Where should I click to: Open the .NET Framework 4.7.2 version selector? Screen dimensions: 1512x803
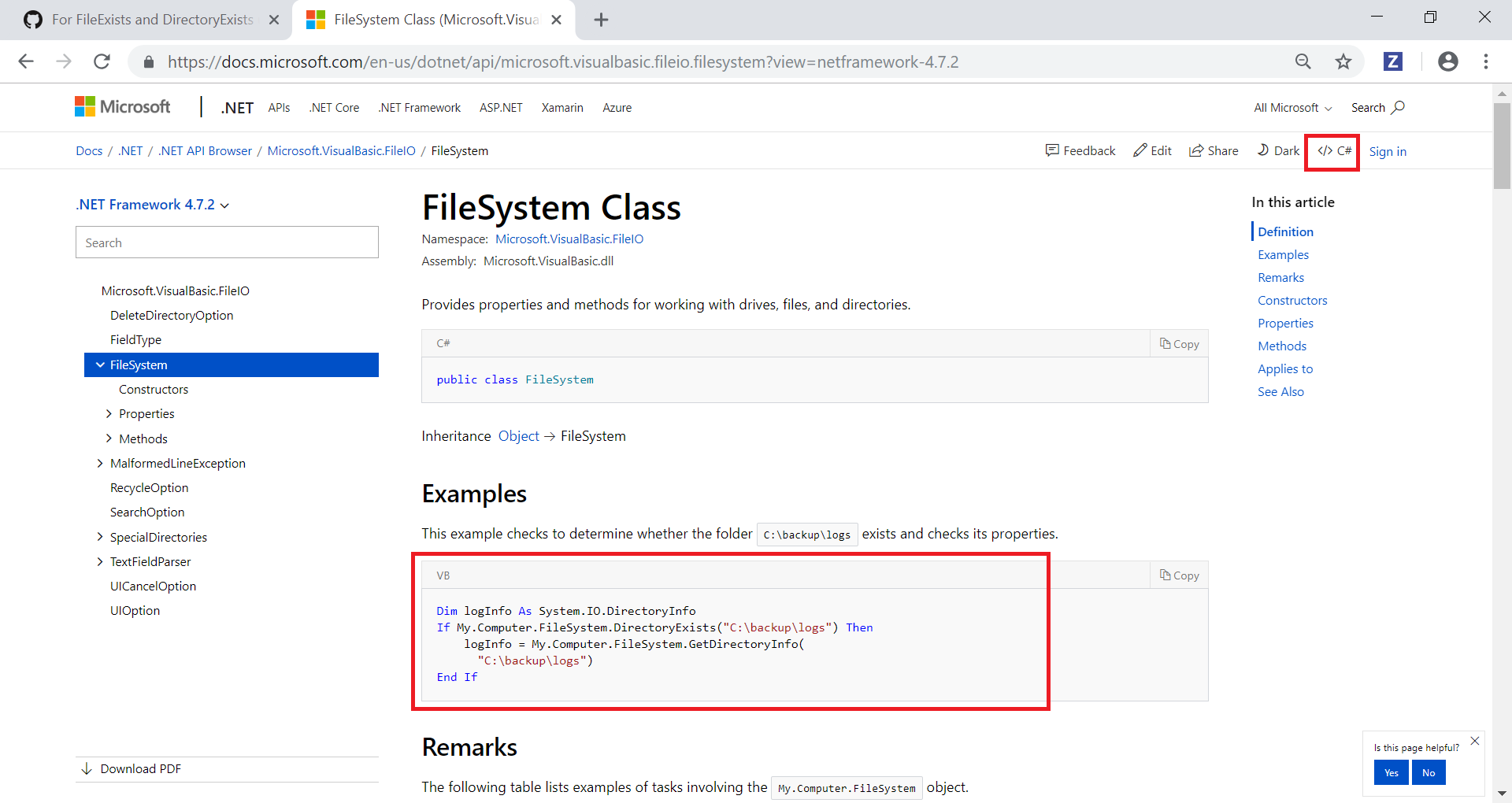point(152,204)
